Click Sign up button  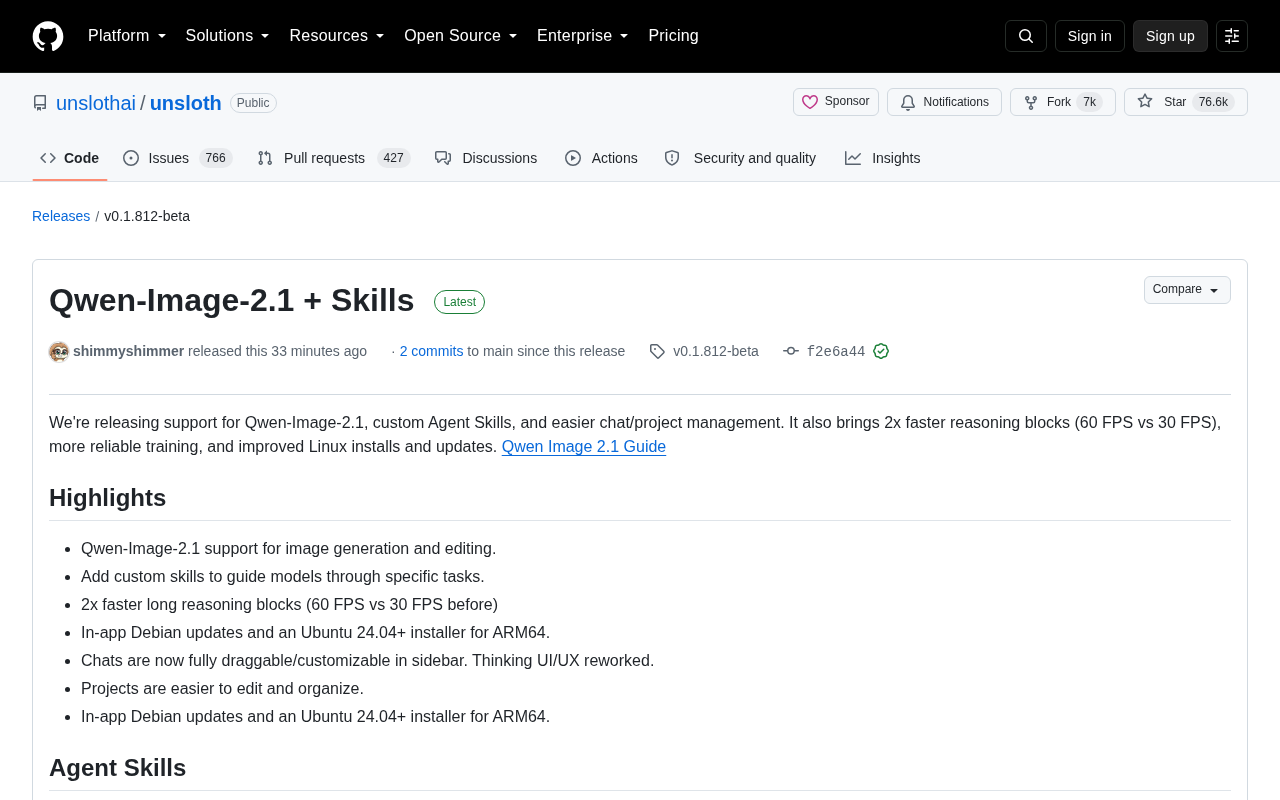[1170, 36]
